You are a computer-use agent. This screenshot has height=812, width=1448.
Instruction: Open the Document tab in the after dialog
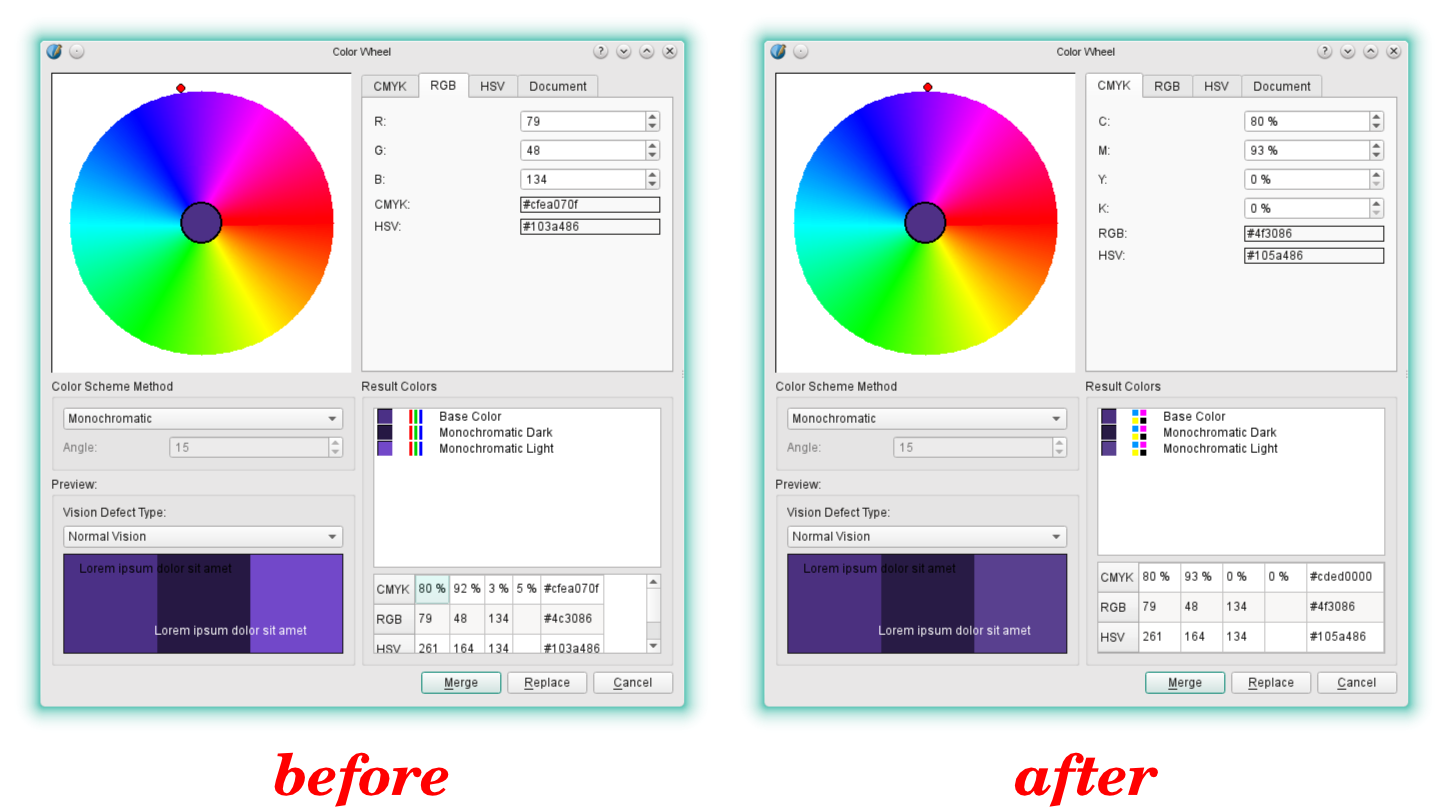click(1281, 86)
